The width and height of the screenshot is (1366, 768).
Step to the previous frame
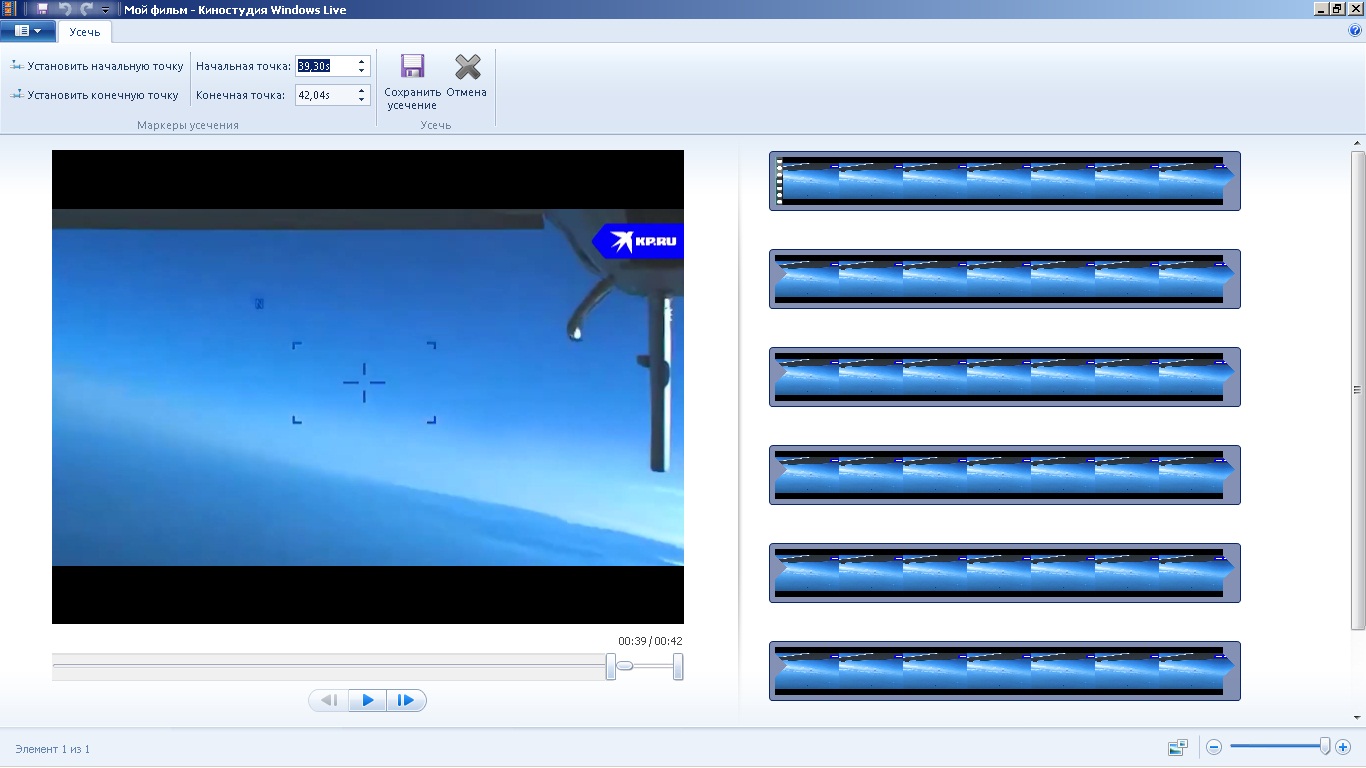[x=329, y=700]
